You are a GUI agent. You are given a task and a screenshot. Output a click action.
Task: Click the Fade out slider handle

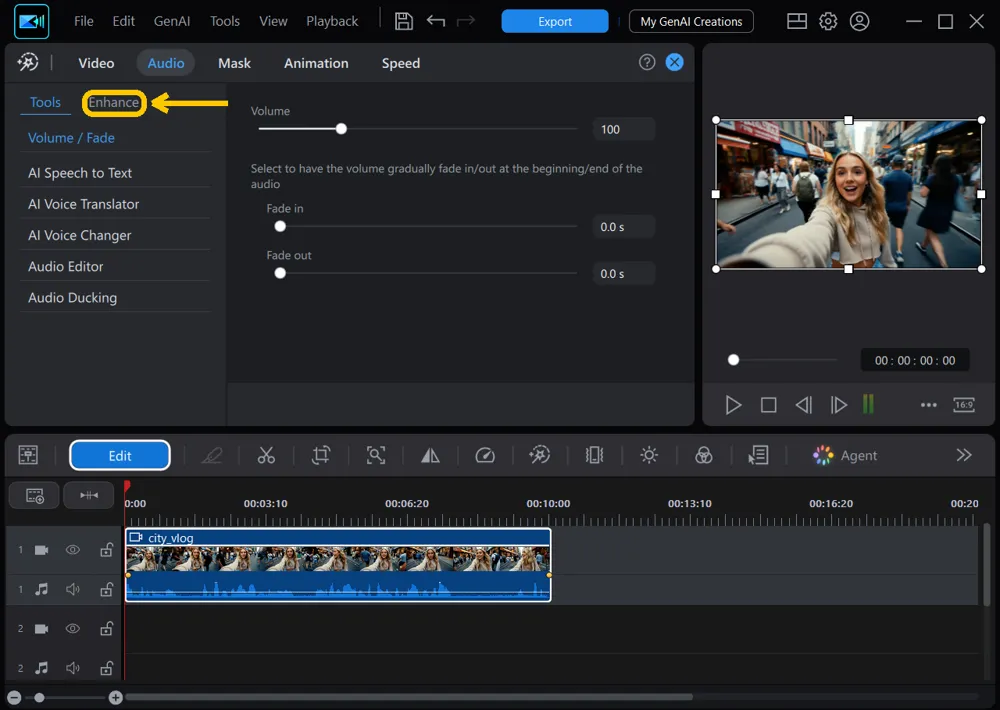tap(280, 273)
